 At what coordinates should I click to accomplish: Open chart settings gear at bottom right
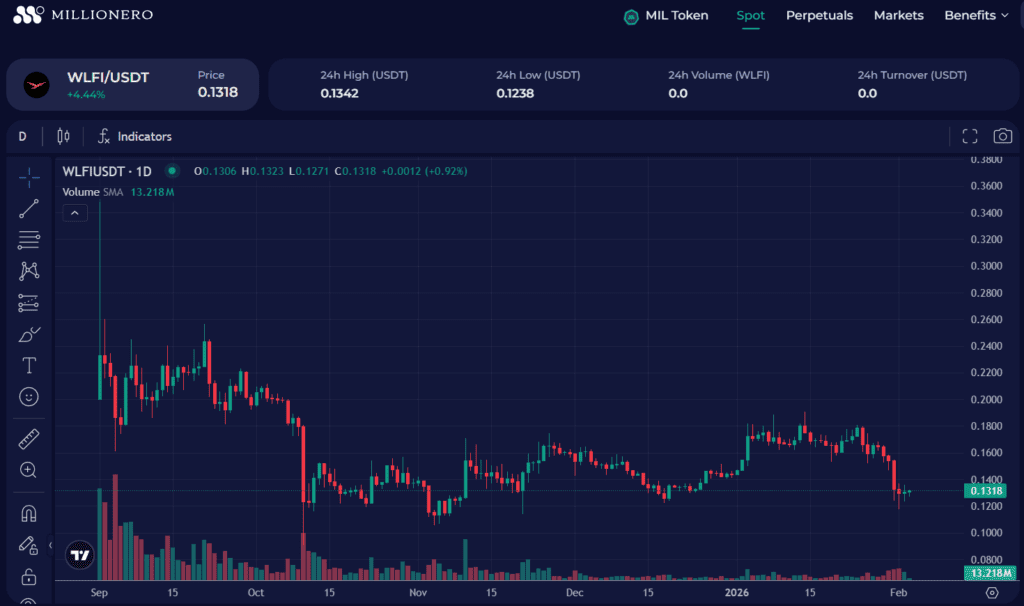(992, 592)
